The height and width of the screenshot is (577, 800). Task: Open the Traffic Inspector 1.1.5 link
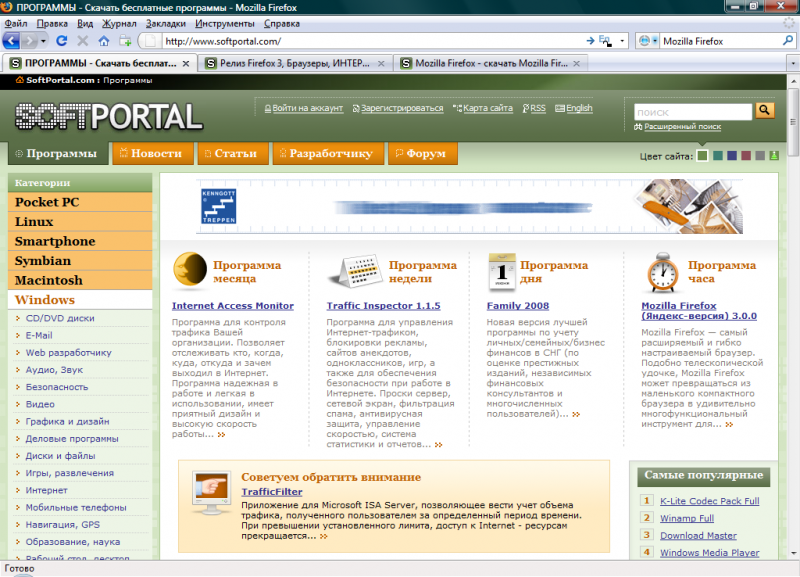pos(383,306)
